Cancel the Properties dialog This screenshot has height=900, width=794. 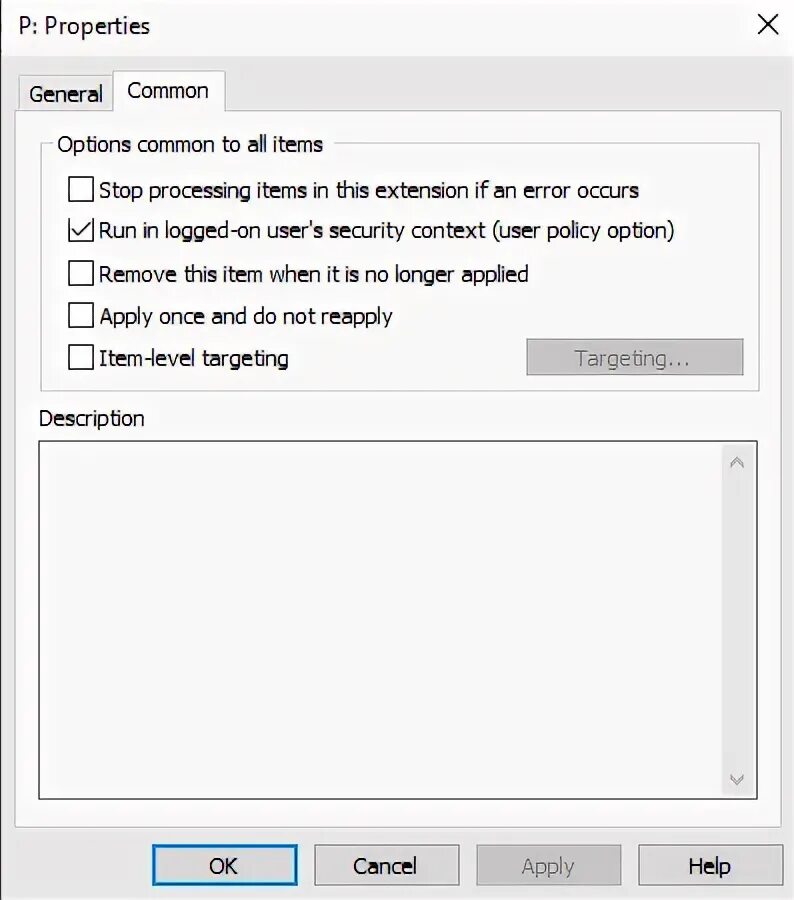click(386, 866)
